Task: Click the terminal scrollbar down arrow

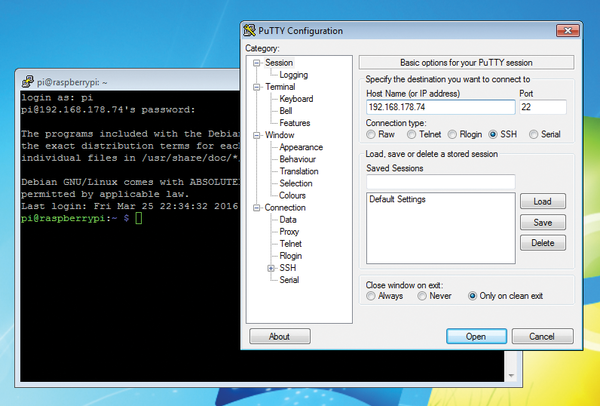Action: click(x=512, y=376)
